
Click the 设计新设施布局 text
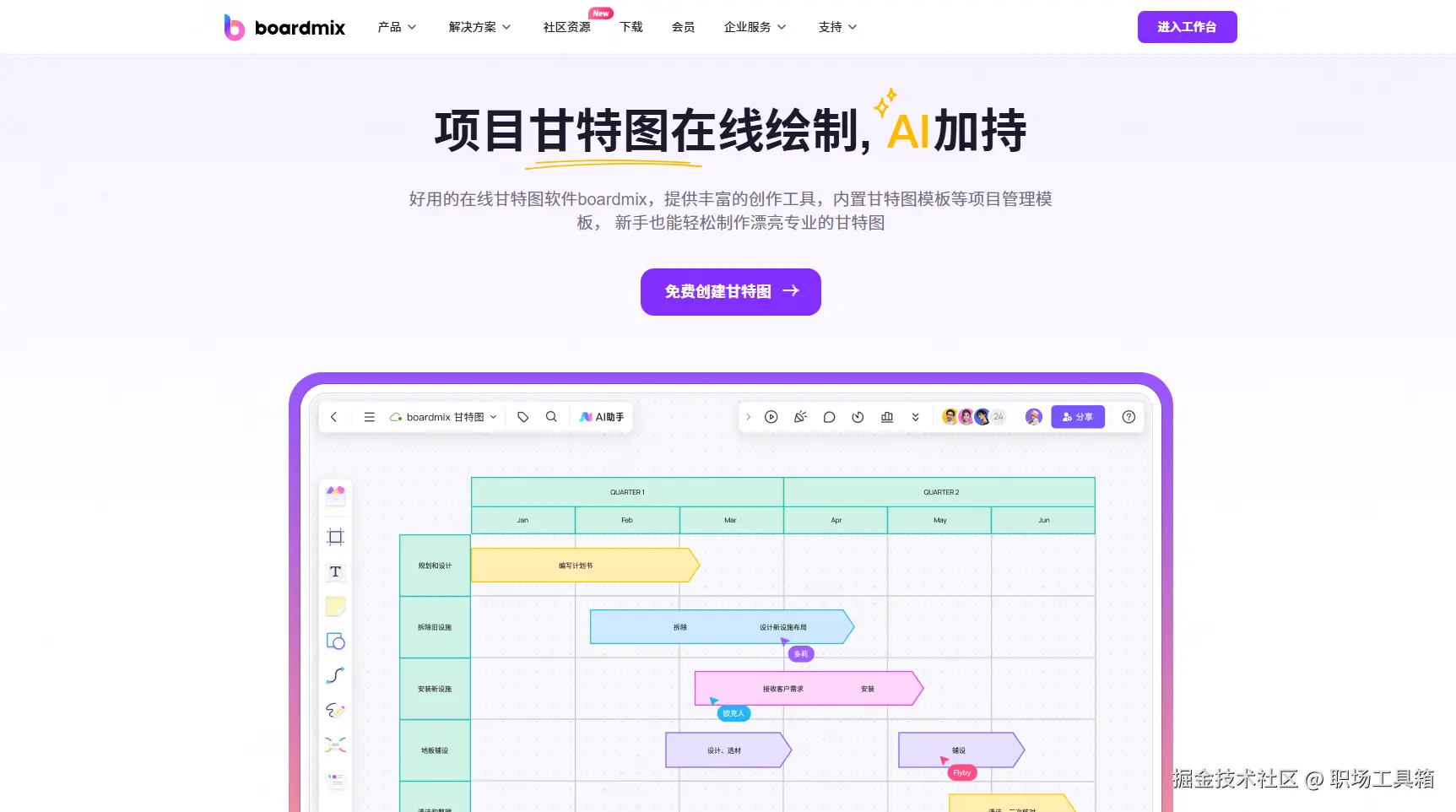(783, 627)
